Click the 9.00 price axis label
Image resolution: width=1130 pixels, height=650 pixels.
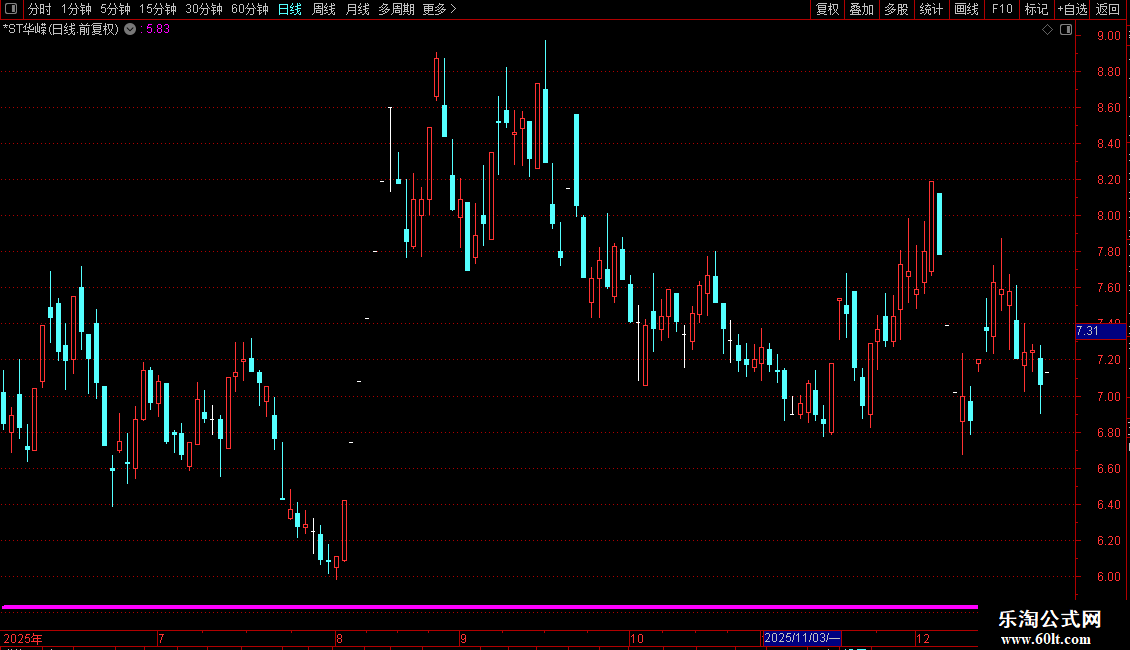coord(1108,35)
